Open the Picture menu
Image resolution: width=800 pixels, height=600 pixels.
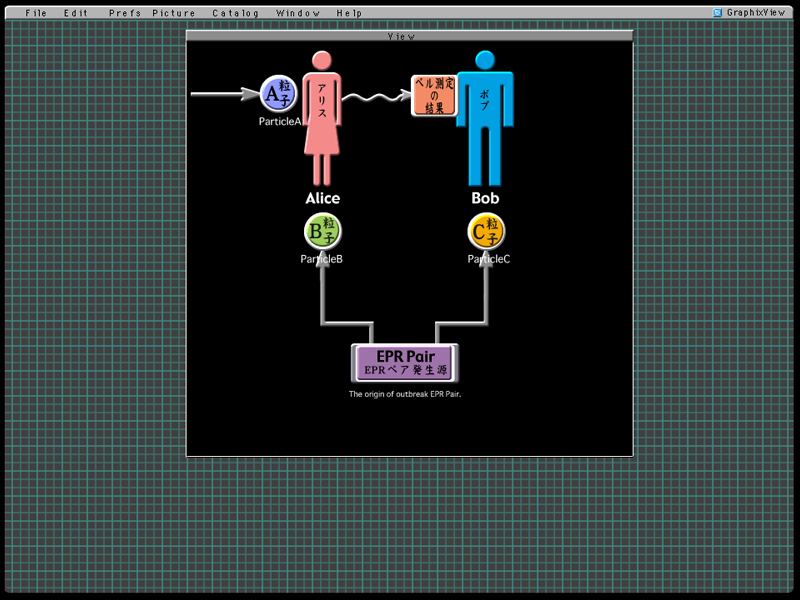174,13
